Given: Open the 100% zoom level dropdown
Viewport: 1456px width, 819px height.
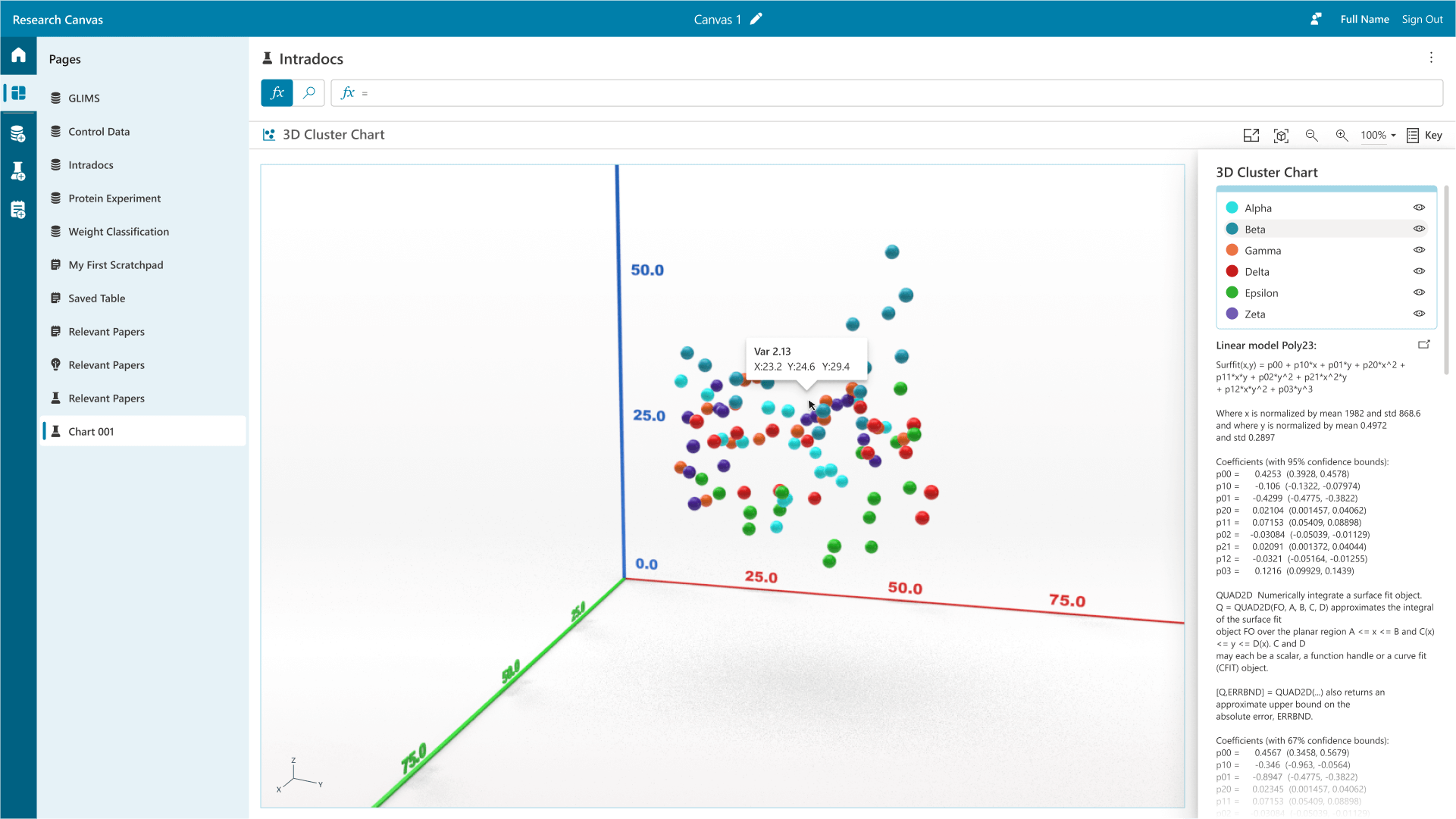Looking at the screenshot, I should click(1378, 136).
